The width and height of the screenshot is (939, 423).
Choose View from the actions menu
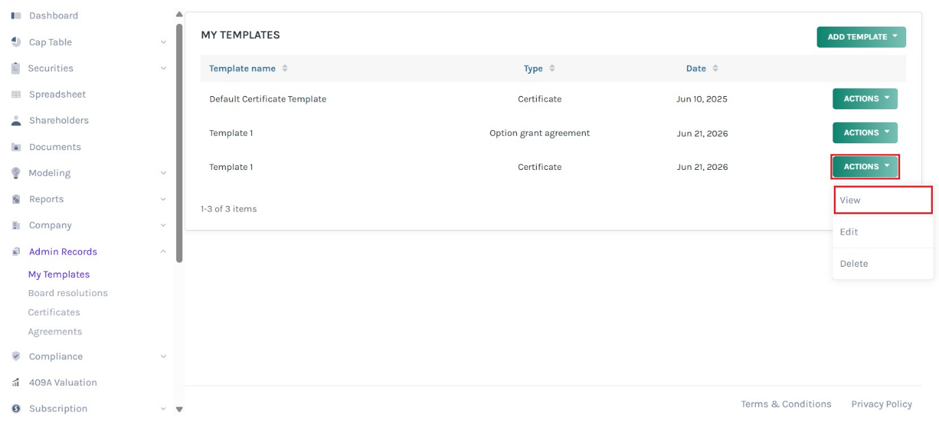point(883,200)
